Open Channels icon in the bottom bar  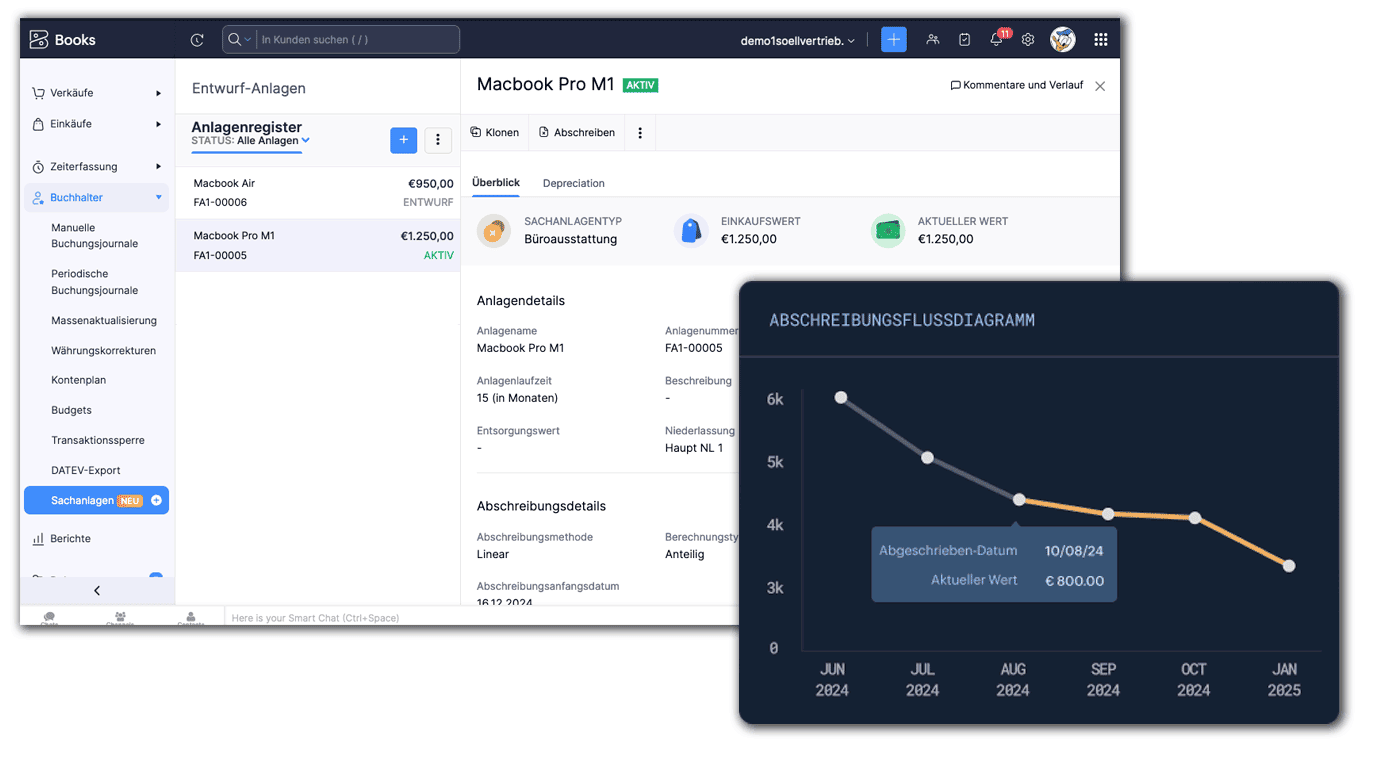[x=120, y=618]
